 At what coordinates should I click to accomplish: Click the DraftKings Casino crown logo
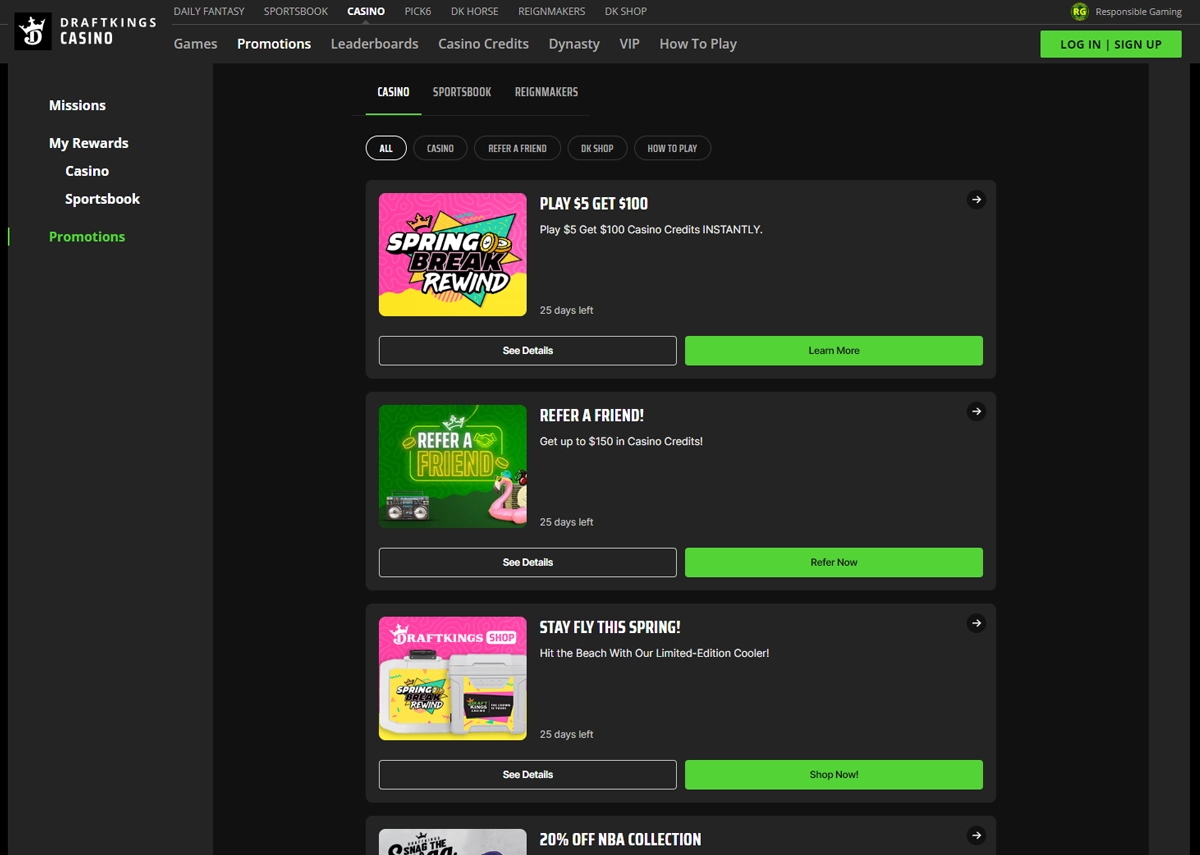(x=33, y=32)
